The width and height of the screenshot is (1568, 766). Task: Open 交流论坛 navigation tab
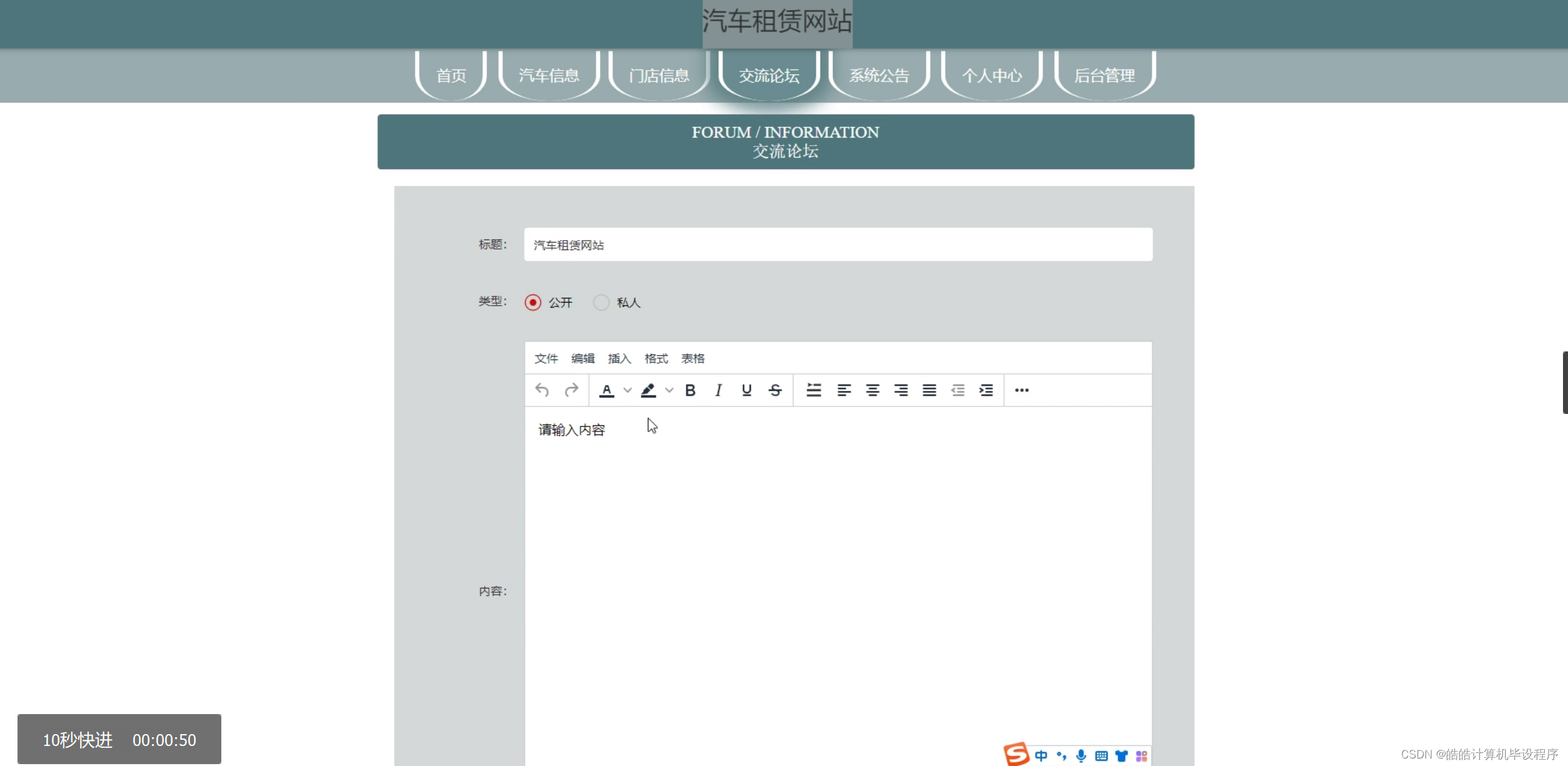[769, 75]
